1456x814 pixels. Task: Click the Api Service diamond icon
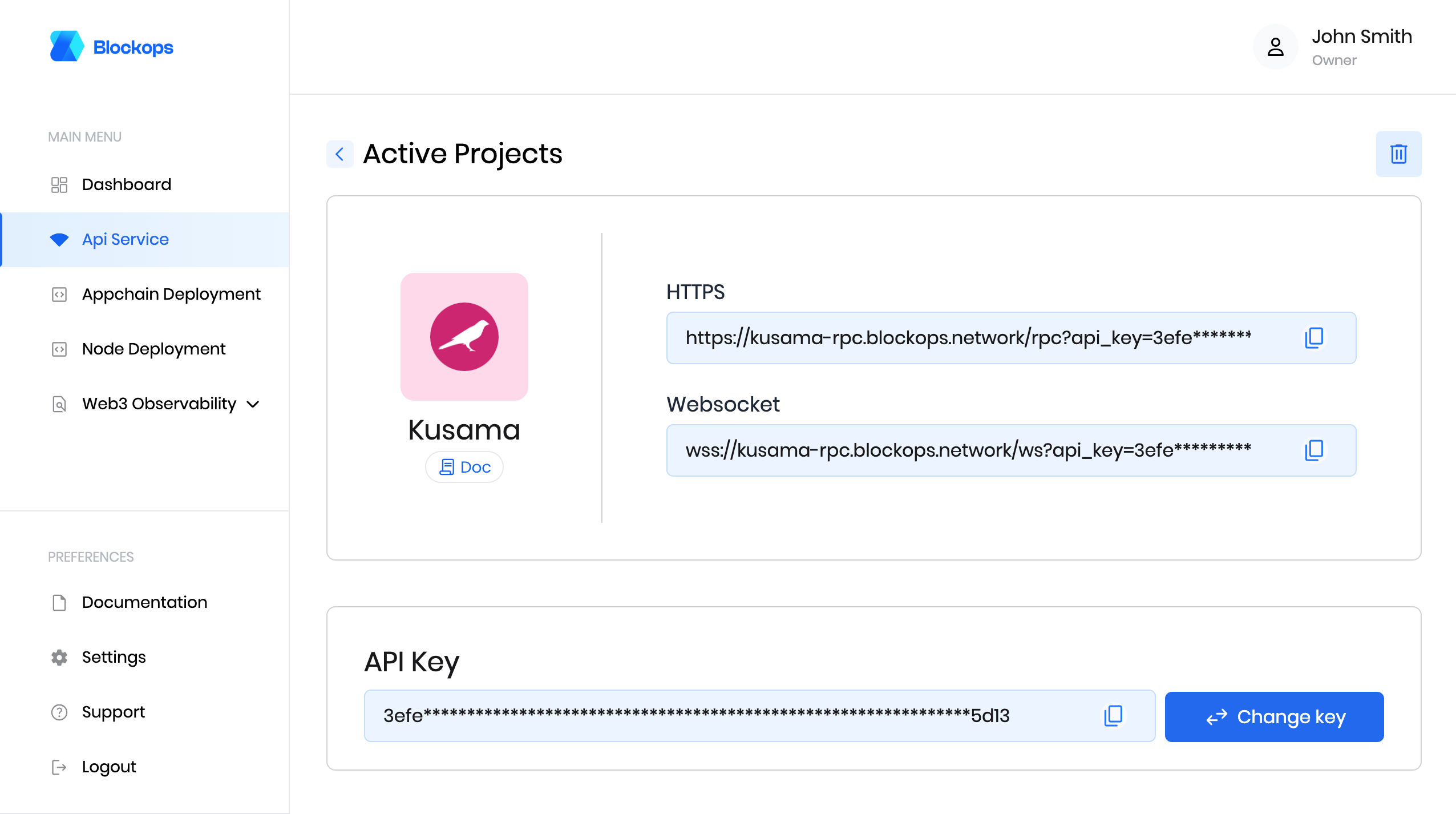click(59, 240)
